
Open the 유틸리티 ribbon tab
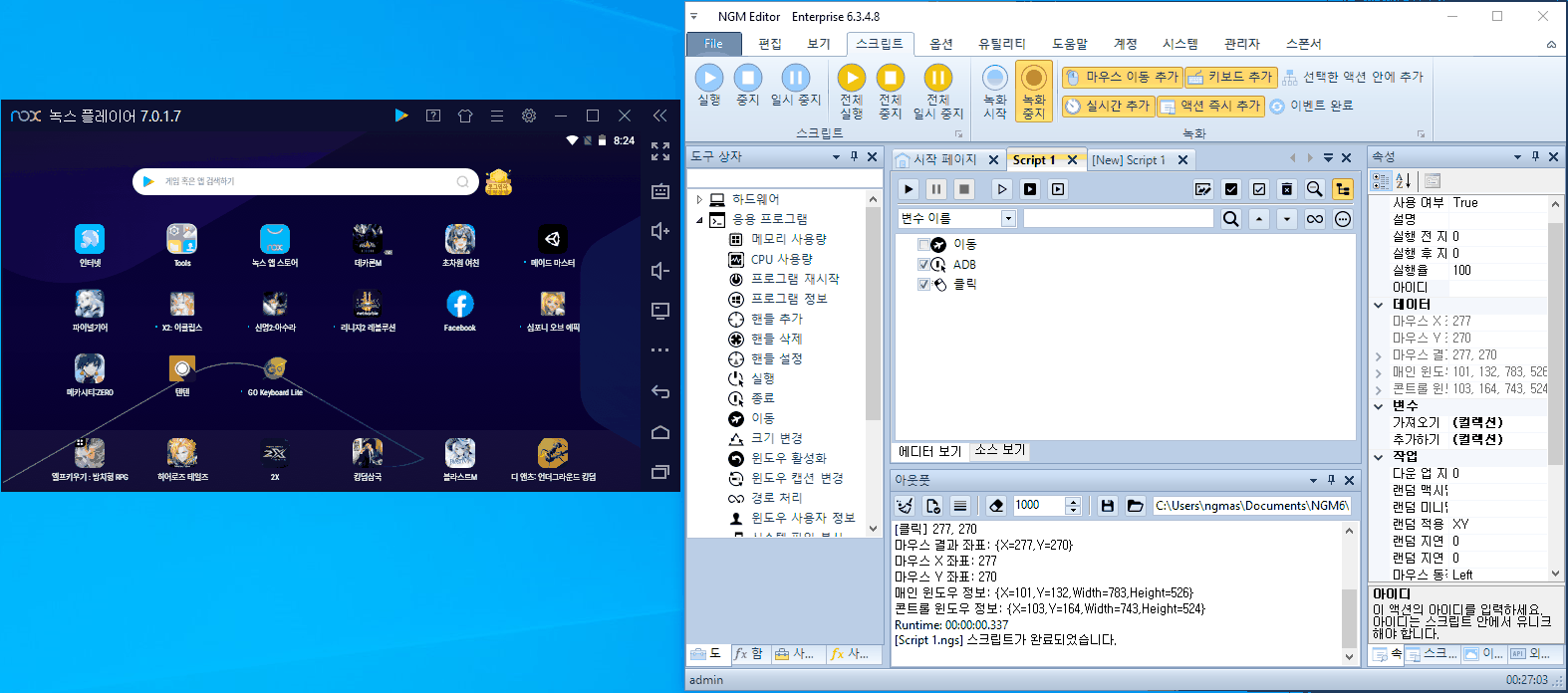coord(1002,44)
